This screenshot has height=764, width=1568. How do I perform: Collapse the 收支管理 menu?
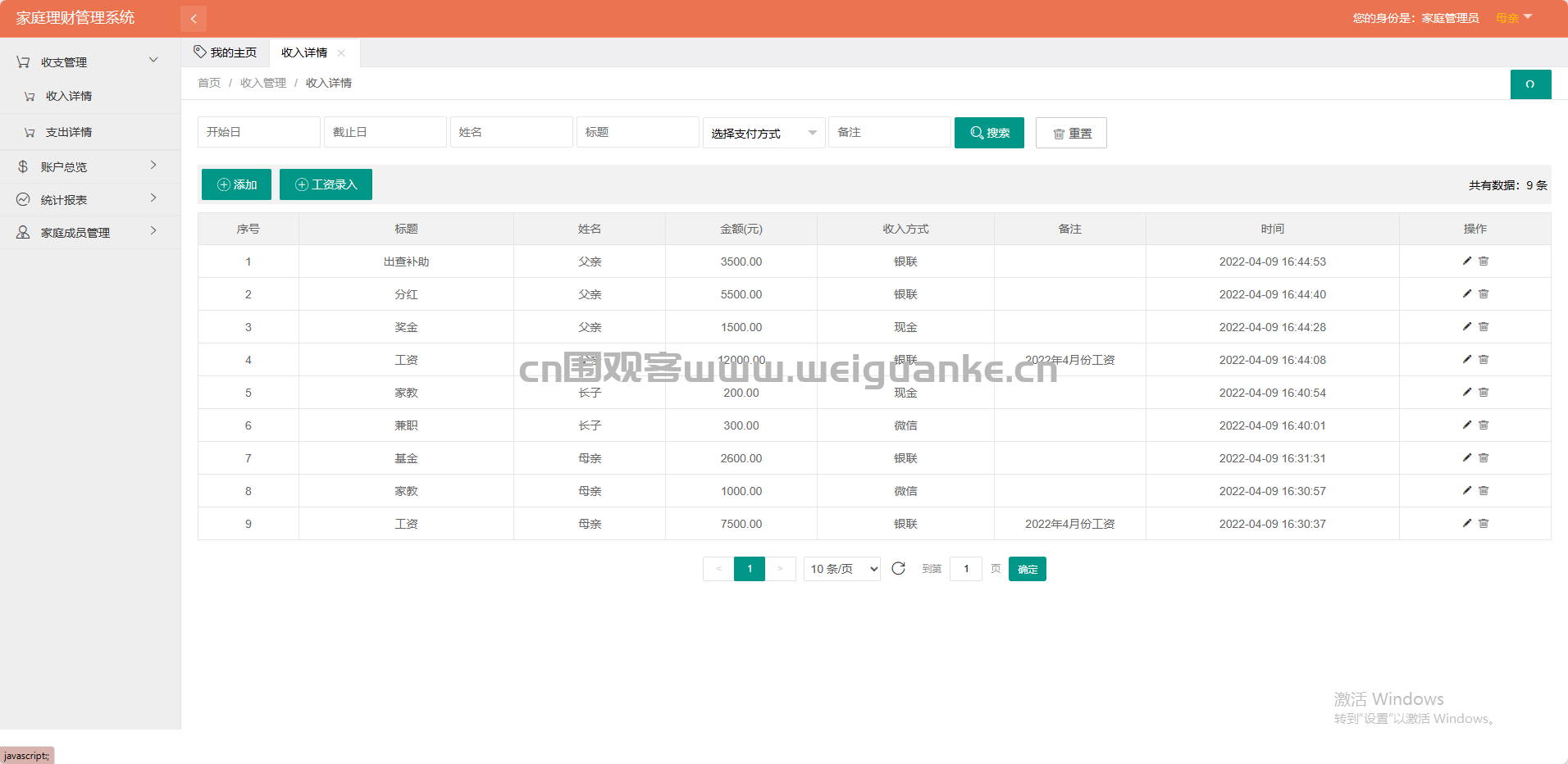click(x=90, y=61)
